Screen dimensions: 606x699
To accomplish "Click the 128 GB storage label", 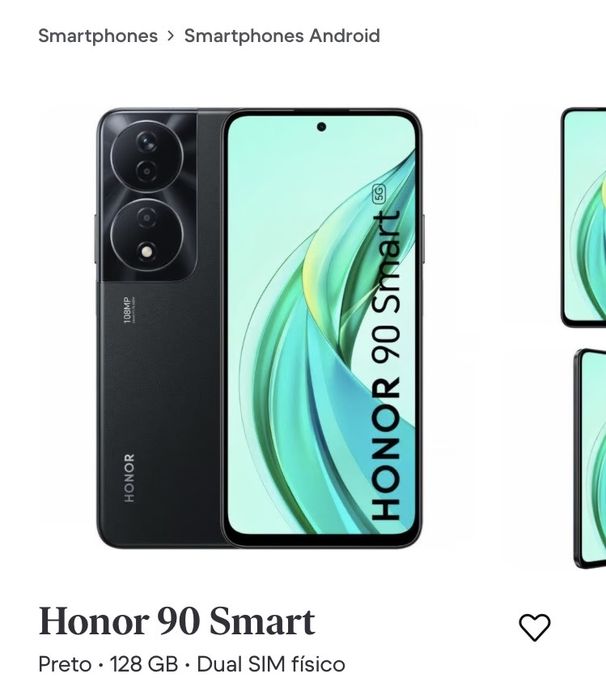I will pos(144,664).
